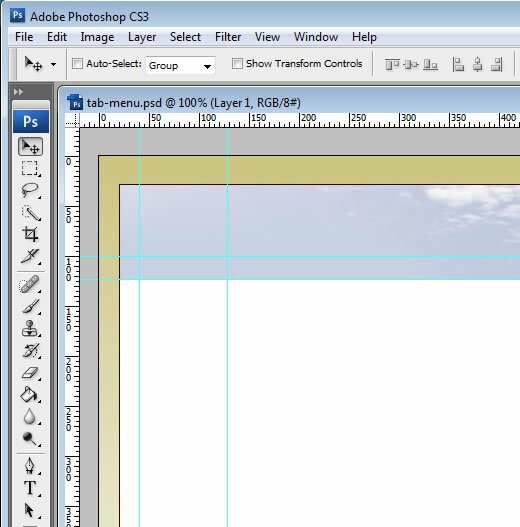Viewport: 520px width, 527px height.
Task: Open the Edit menu
Action: [57, 37]
